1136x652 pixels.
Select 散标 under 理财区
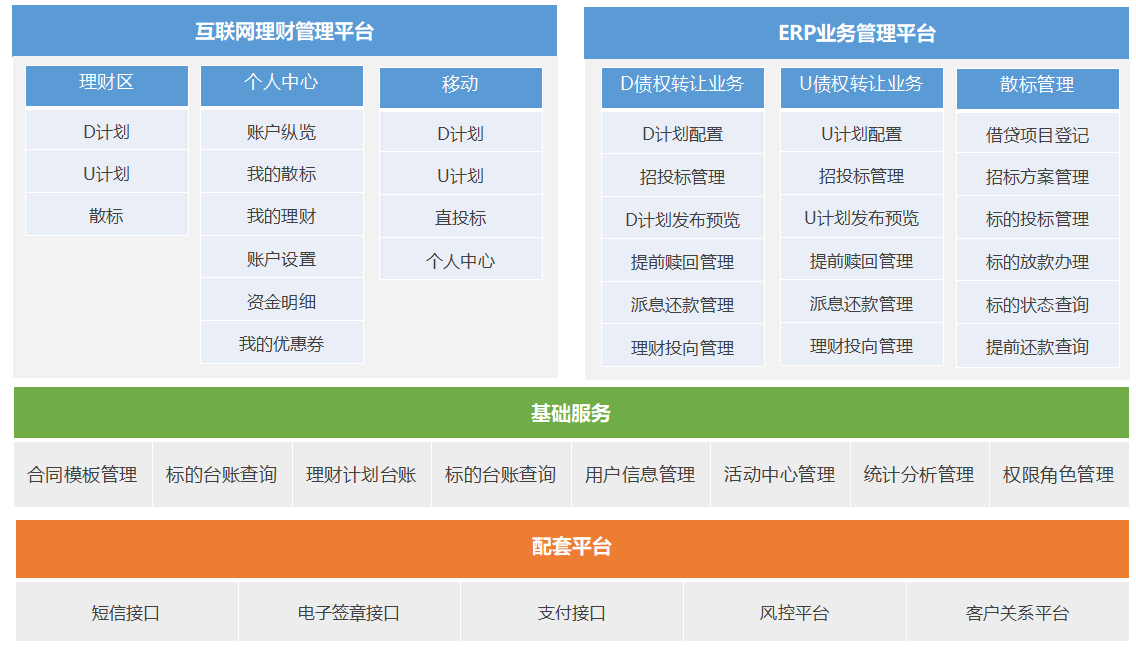pyautogui.click(x=106, y=215)
